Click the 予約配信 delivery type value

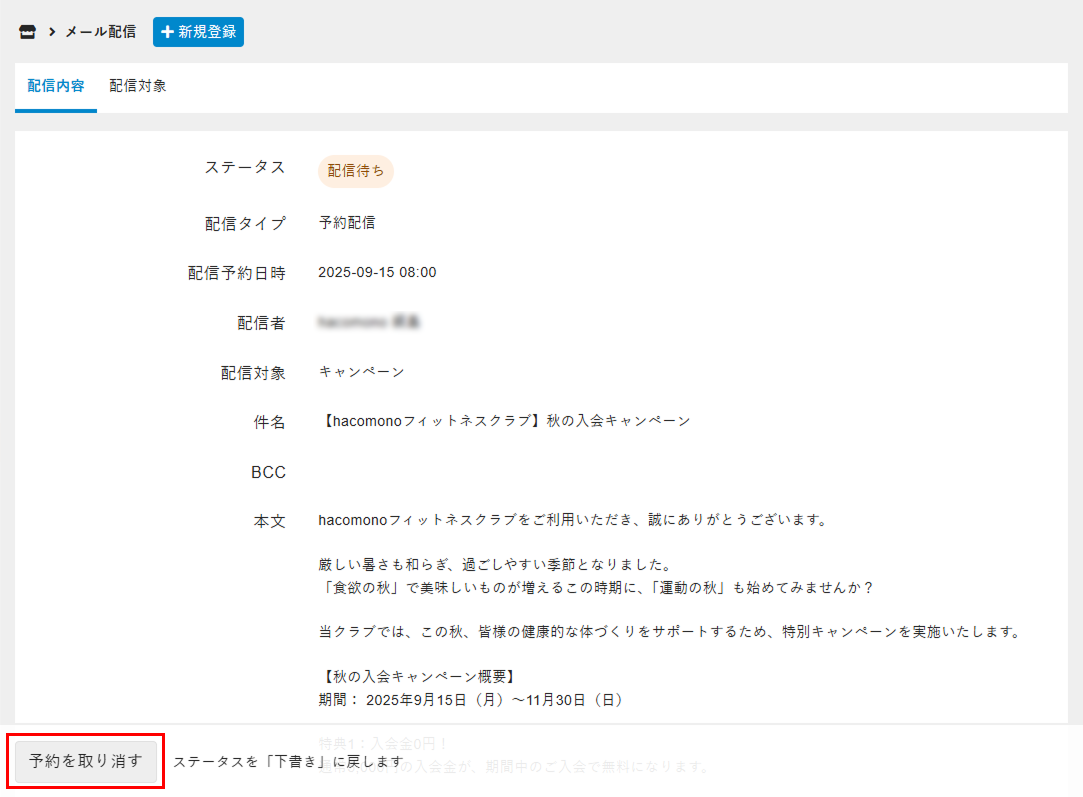[x=346, y=223]
